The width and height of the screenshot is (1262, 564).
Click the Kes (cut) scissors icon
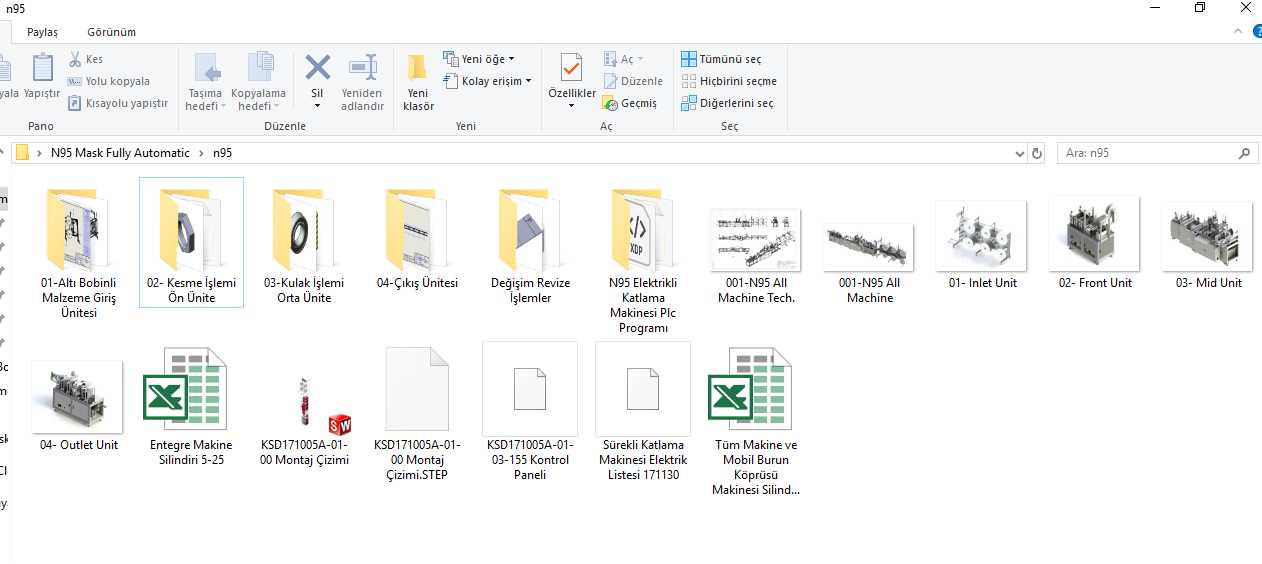click(x=75, y=59)
